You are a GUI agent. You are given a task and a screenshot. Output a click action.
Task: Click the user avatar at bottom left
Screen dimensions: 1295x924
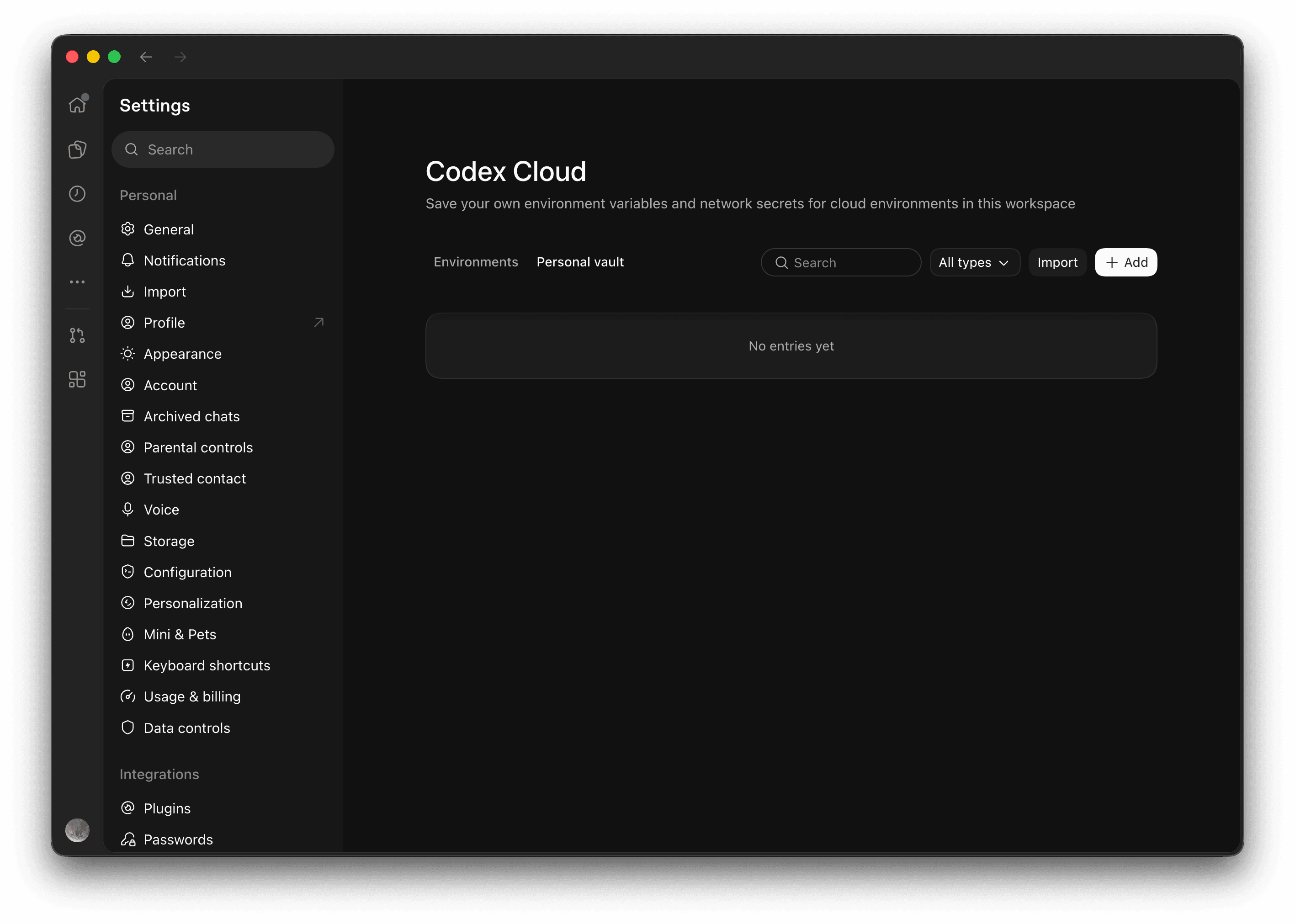point(77,830)
